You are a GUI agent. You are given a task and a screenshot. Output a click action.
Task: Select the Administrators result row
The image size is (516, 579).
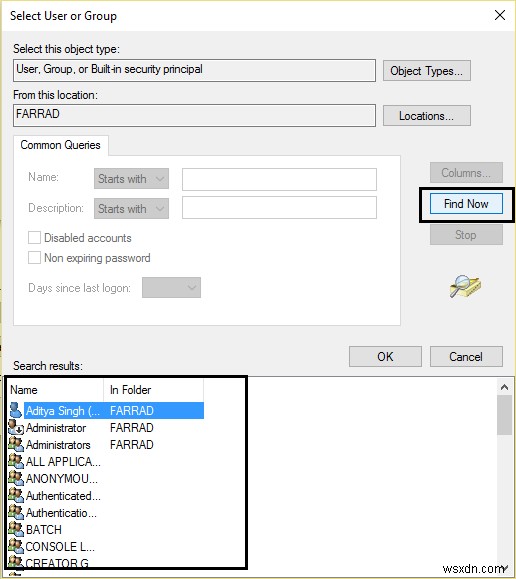tap(106, 445)
